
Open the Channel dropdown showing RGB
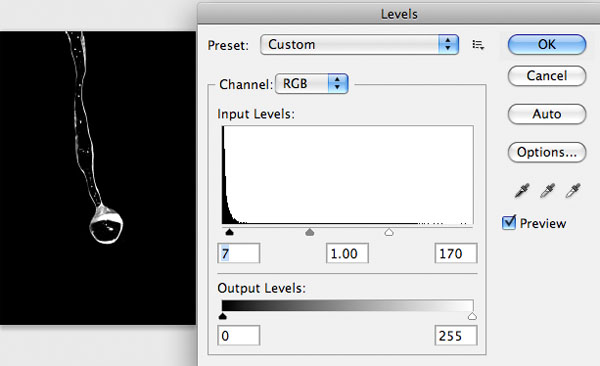pos(311,83)
